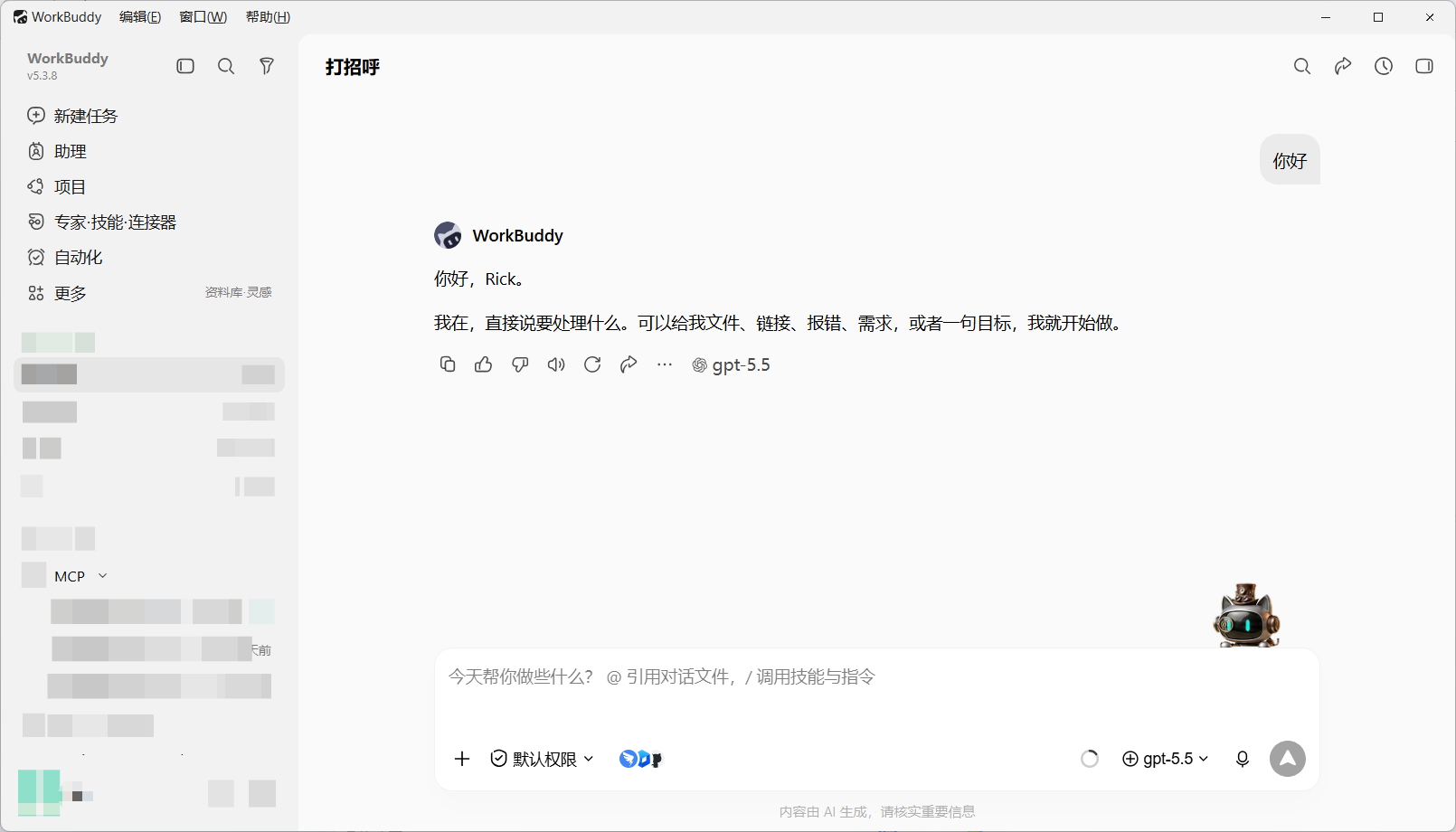Open the 默认权限 permission dropdown
The image size is (1456, 832).
point(542,759)
